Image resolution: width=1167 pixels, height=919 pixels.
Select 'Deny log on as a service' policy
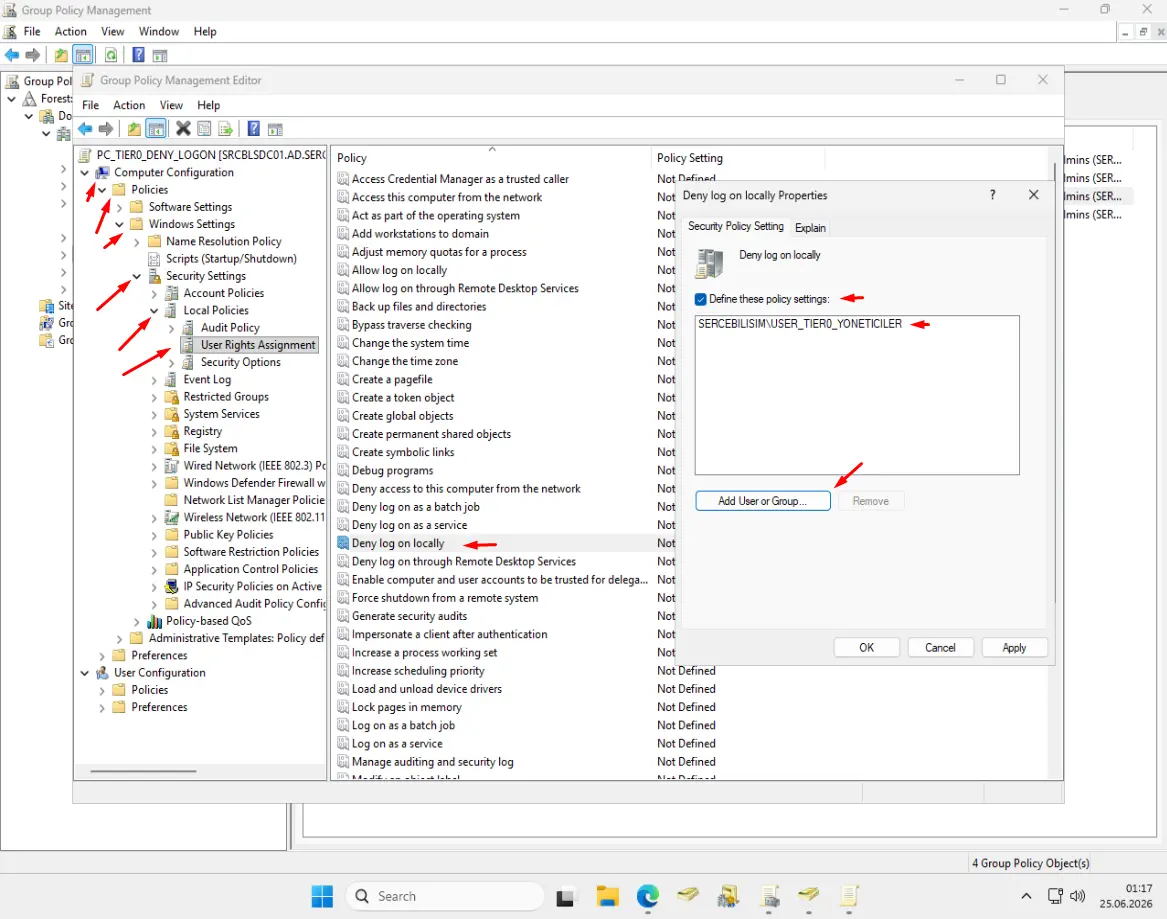(x=409, y=525)
